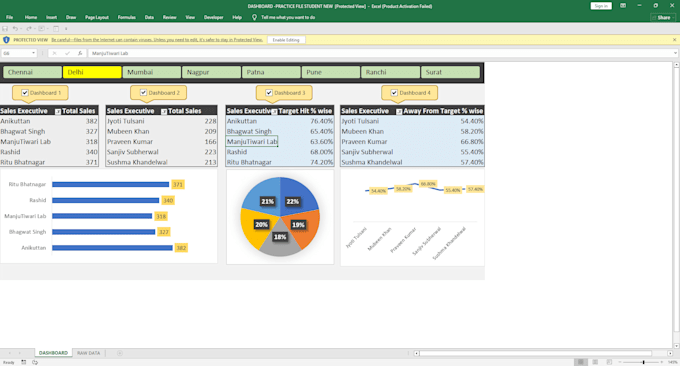Screen dimensions: 680x366
Task: Select the Patna city slicer button
Action: 271,72
